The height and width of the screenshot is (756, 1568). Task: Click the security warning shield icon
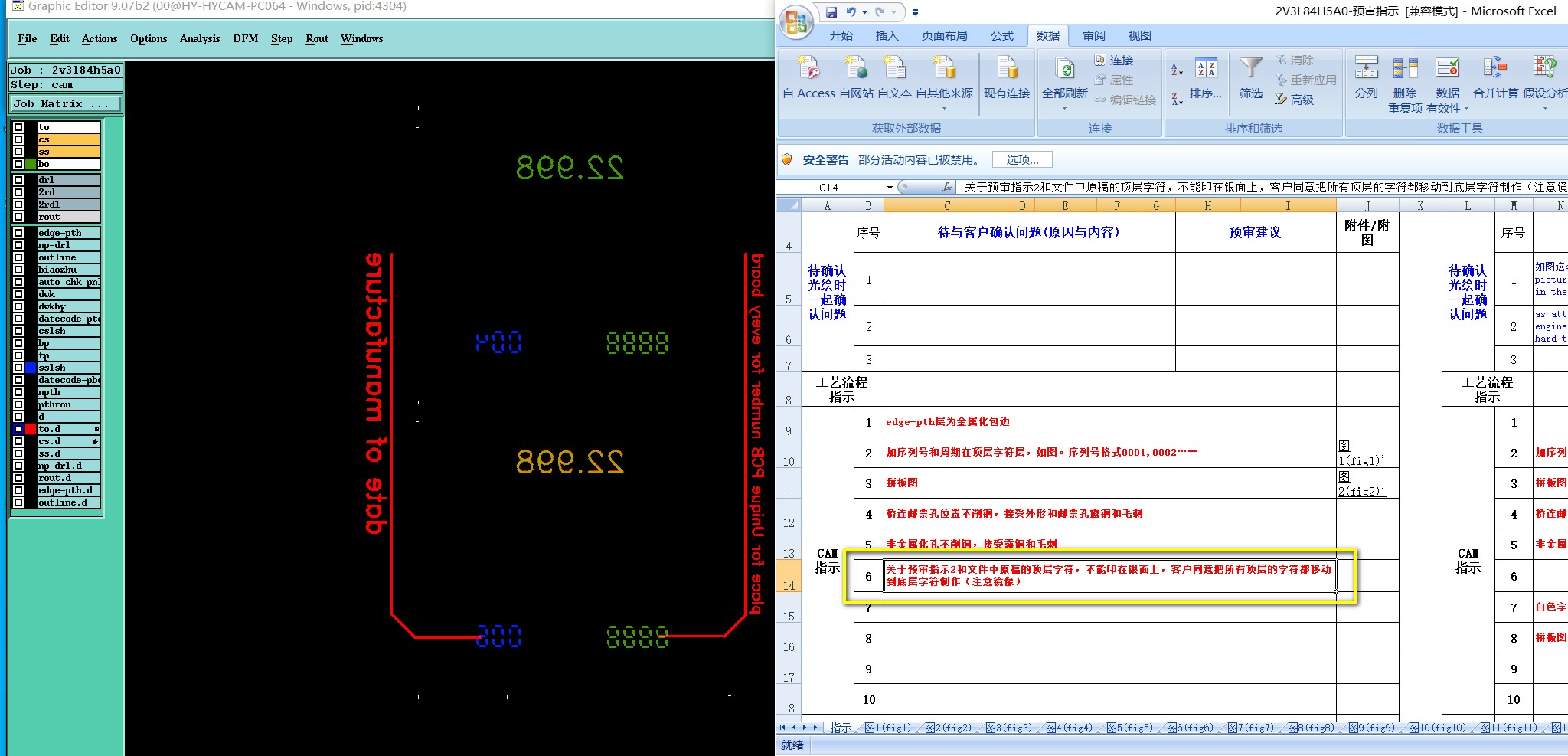pos(787,159)
